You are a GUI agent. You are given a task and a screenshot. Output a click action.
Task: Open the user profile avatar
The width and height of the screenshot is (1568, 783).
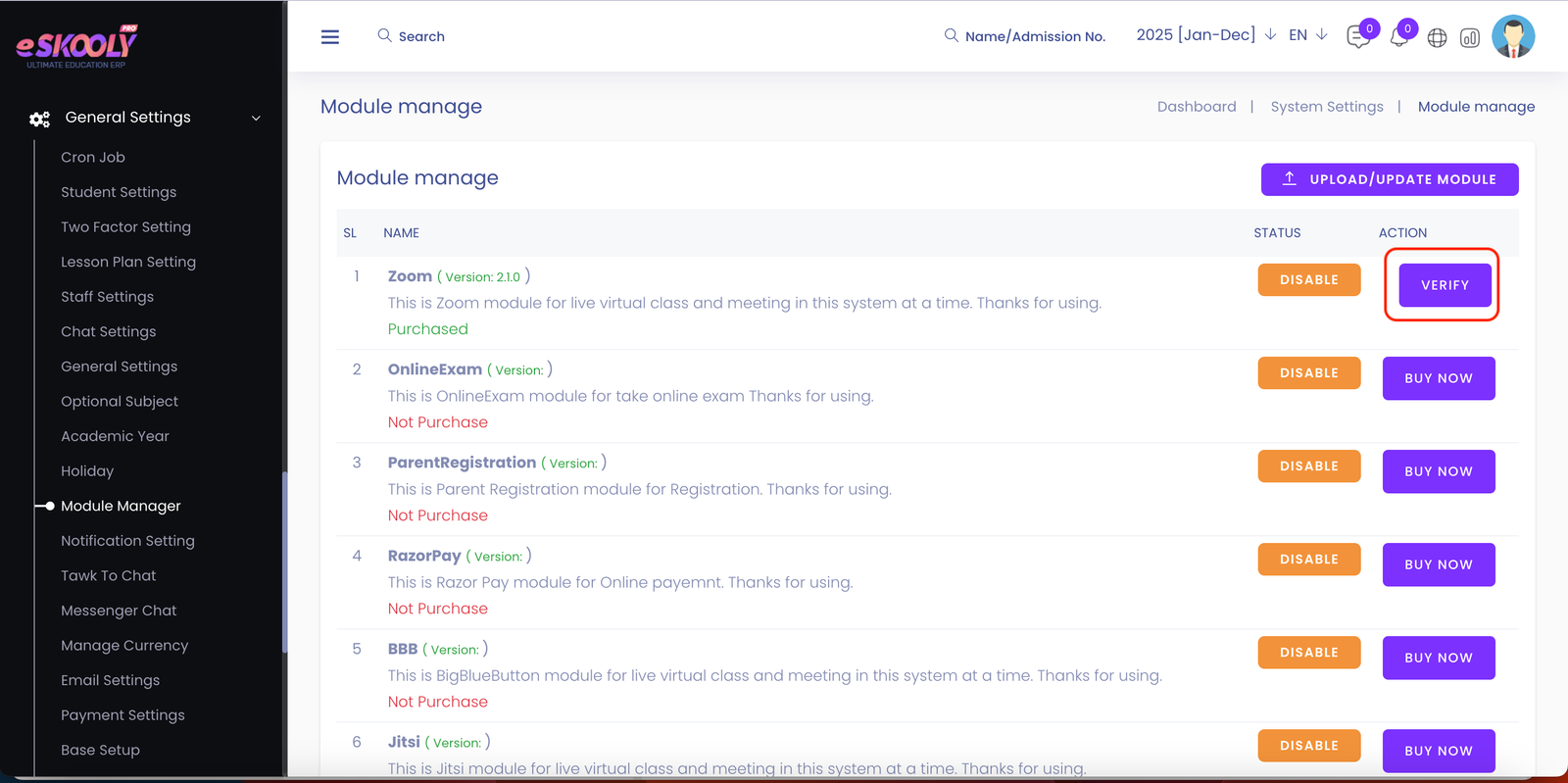(x=1512, y=36)
